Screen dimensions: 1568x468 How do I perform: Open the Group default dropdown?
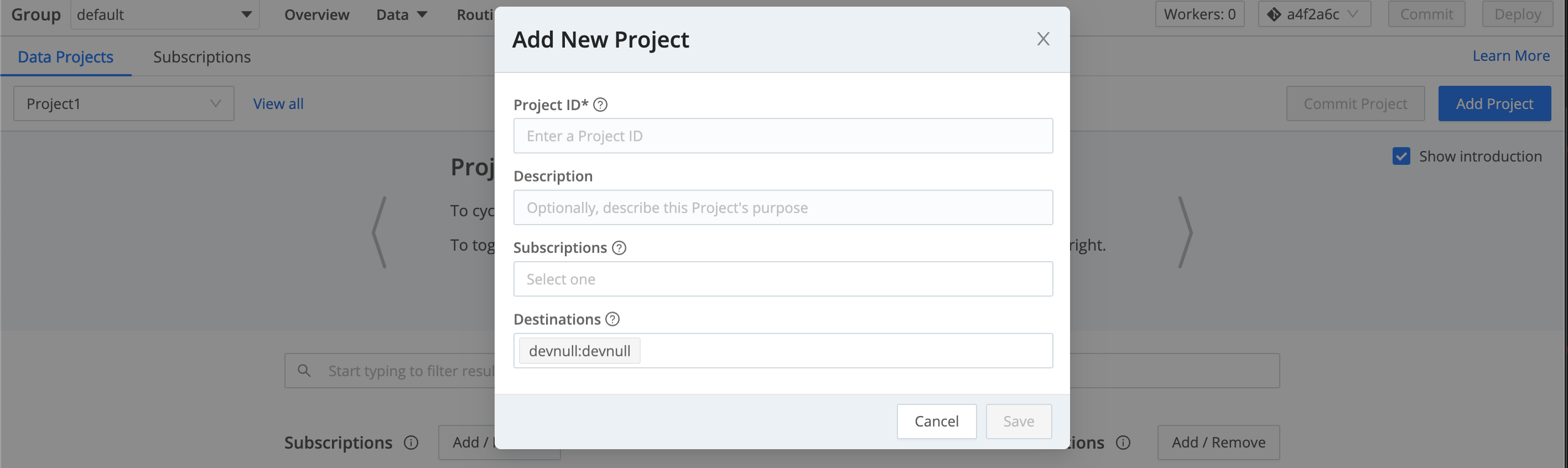[164, 14]
